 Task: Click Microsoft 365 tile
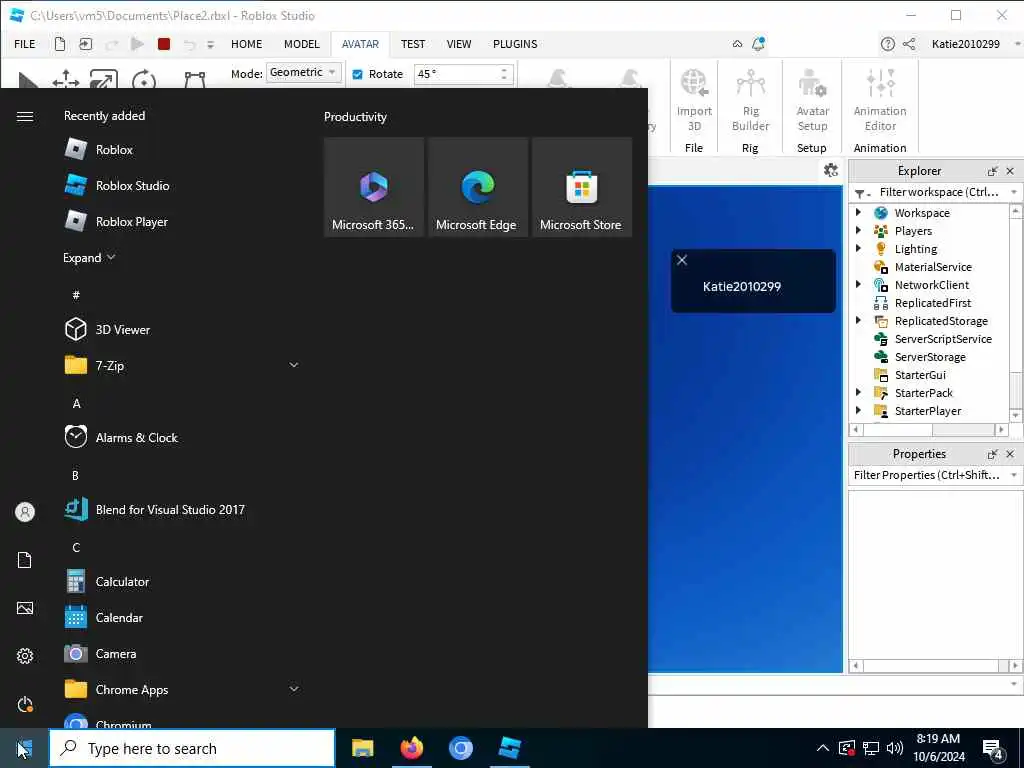pos(374,187)
